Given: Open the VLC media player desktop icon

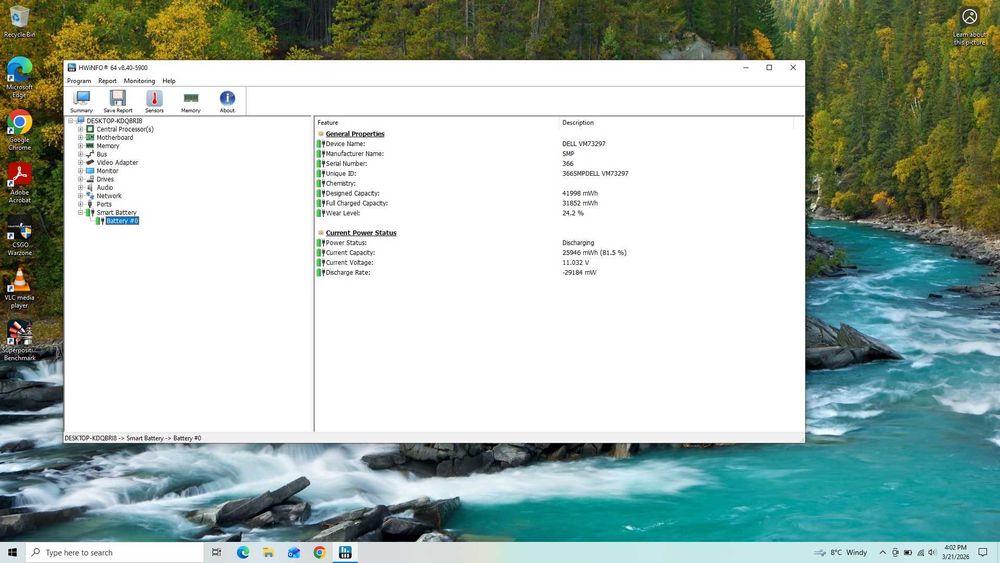Looking at the screenshot, I should click(19, 288).
